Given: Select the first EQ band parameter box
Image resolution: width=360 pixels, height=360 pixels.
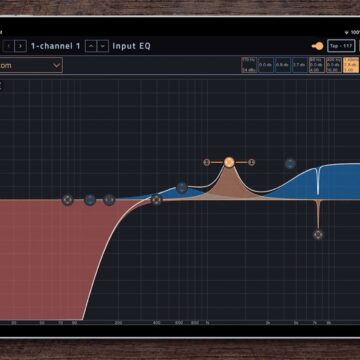Looking at the screenshot, I should [249, 65].
